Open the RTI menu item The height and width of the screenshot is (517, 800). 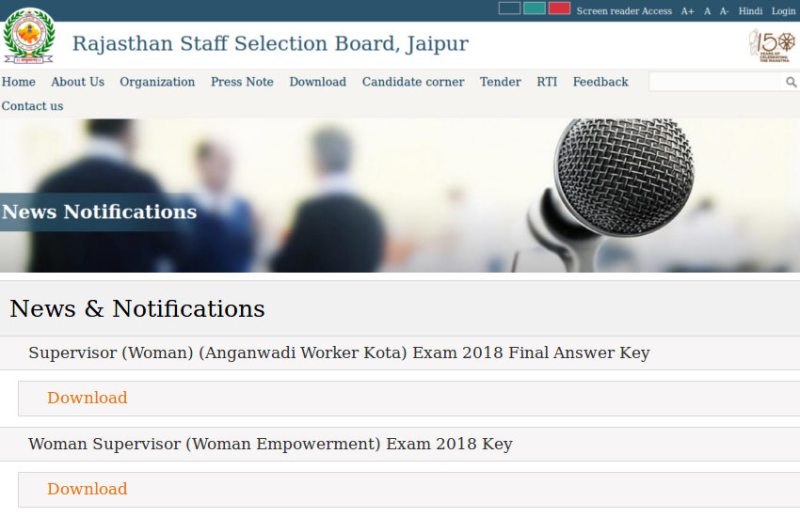546,82
